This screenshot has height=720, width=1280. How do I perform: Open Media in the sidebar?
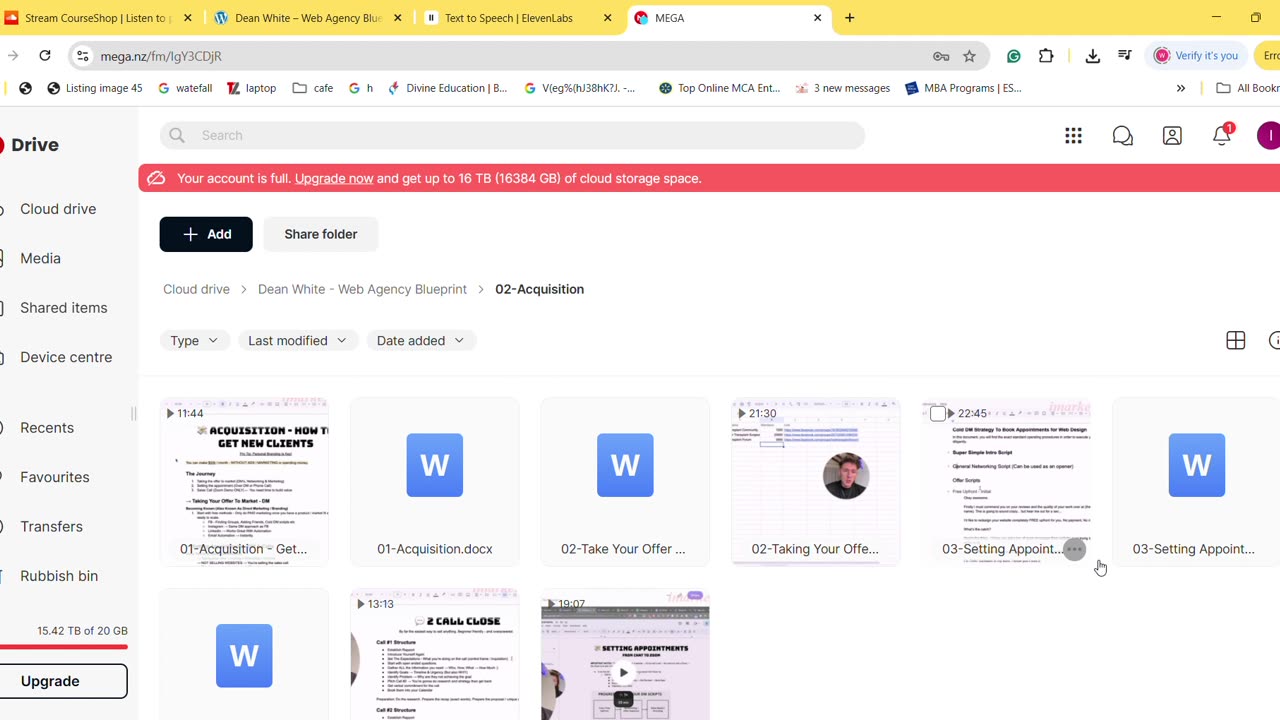tap(40, 258)
